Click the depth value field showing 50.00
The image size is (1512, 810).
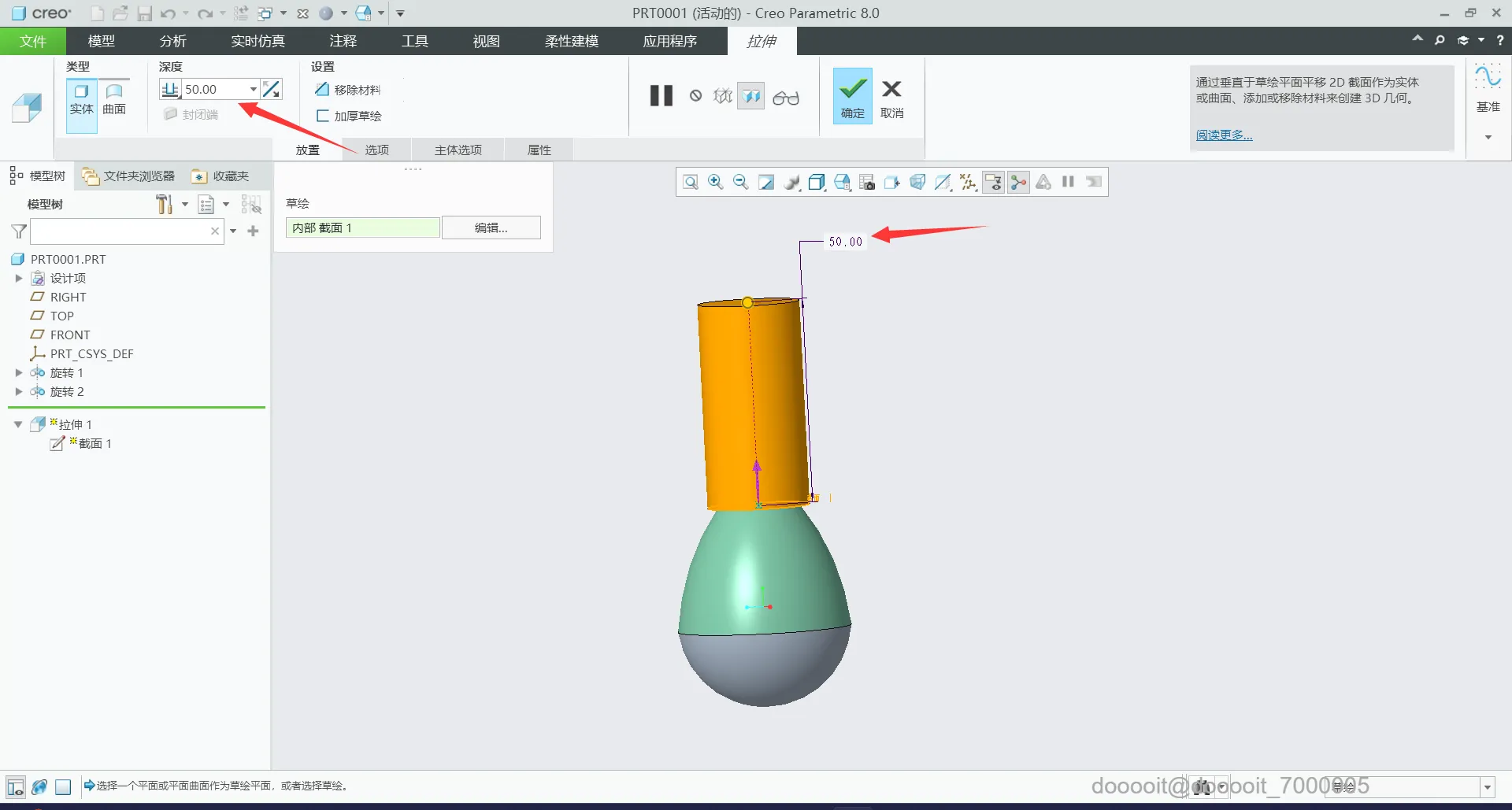[x=214, y=90]
